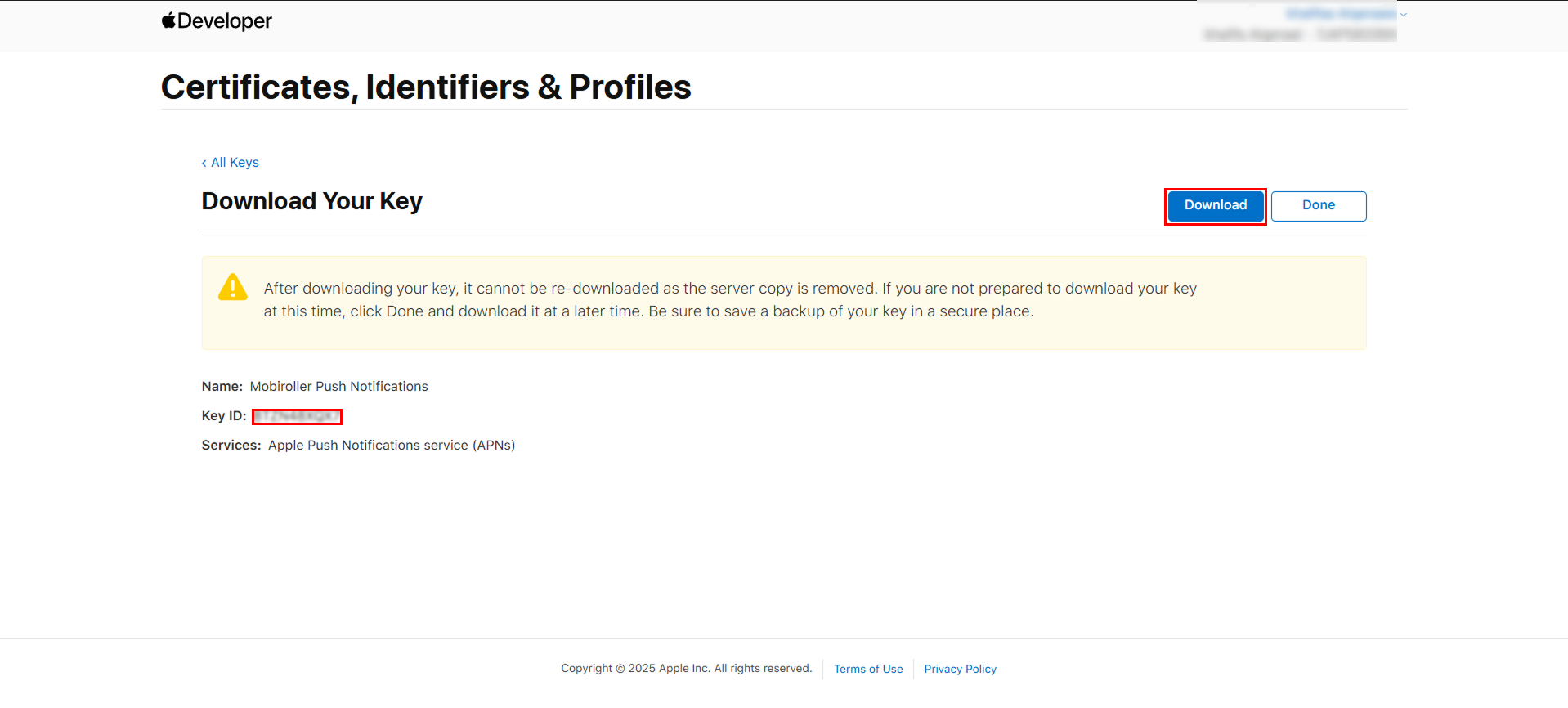Click the Apple Developer logo

tap(217, 21)
